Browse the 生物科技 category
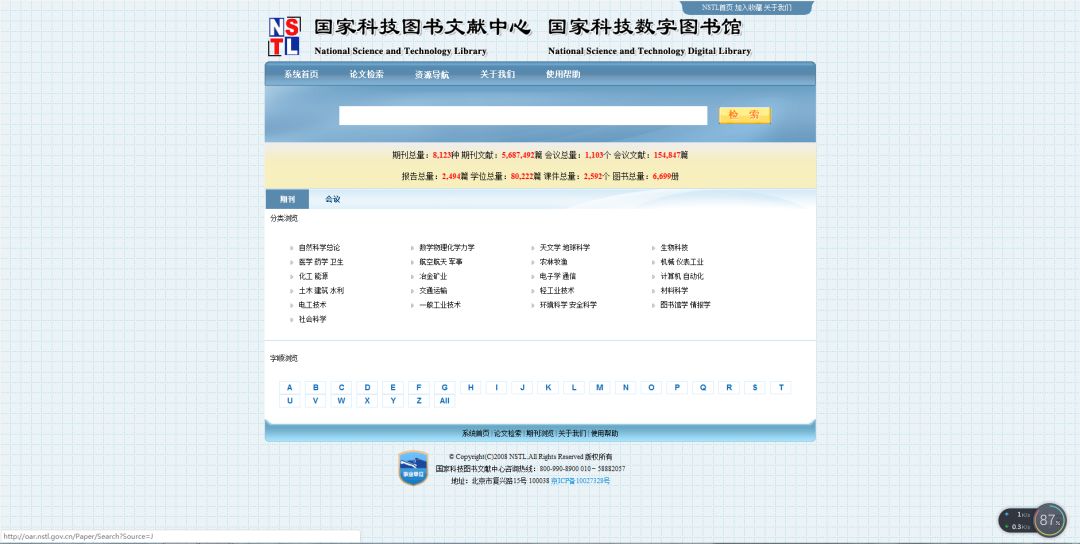1080x544 pixels. point(674,248)
